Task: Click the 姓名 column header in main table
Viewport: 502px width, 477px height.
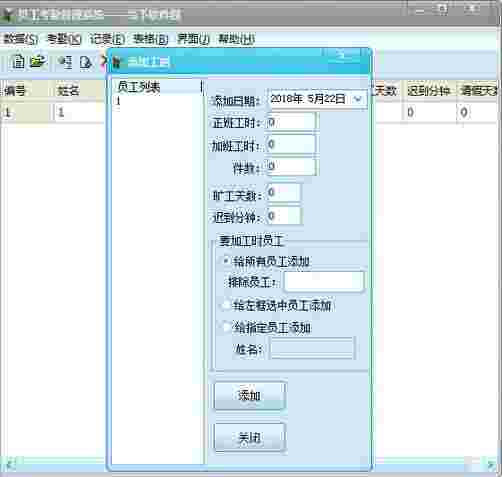Action: (80, 91)
